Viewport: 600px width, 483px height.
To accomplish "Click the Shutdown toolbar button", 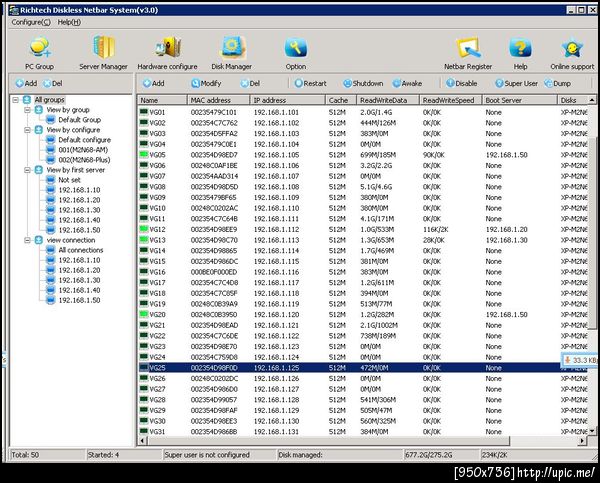I will [363, 83].
